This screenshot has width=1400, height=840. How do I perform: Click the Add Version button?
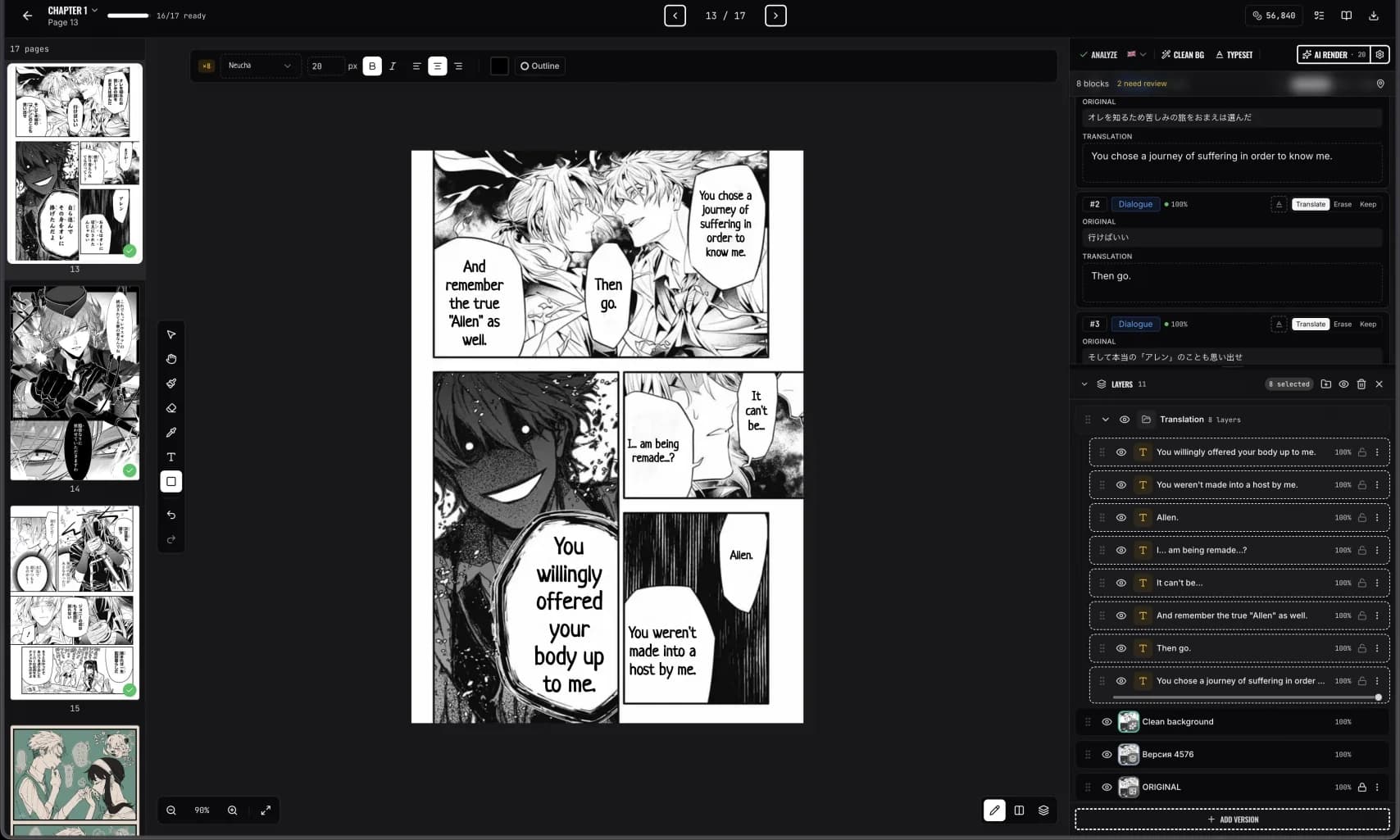click(x=1232, y=820)
